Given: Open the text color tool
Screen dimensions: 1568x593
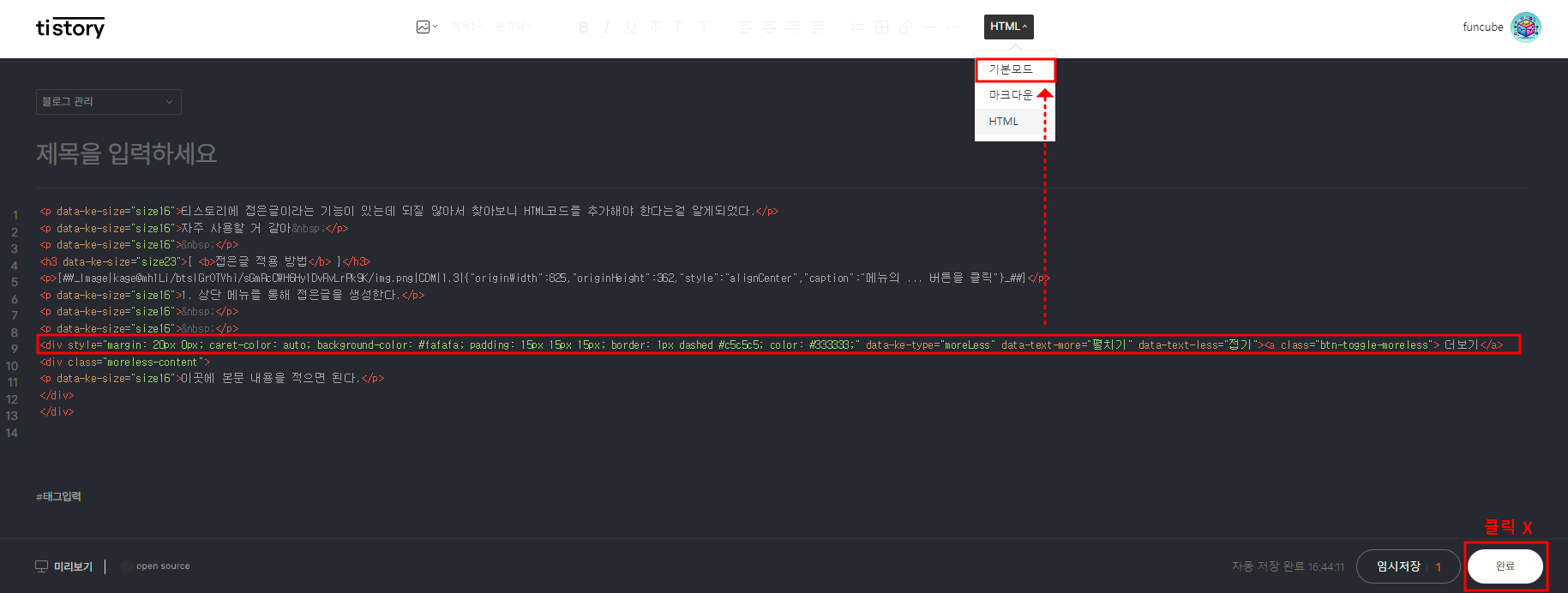Looking at the screenshot, I should tap(677, 27).
